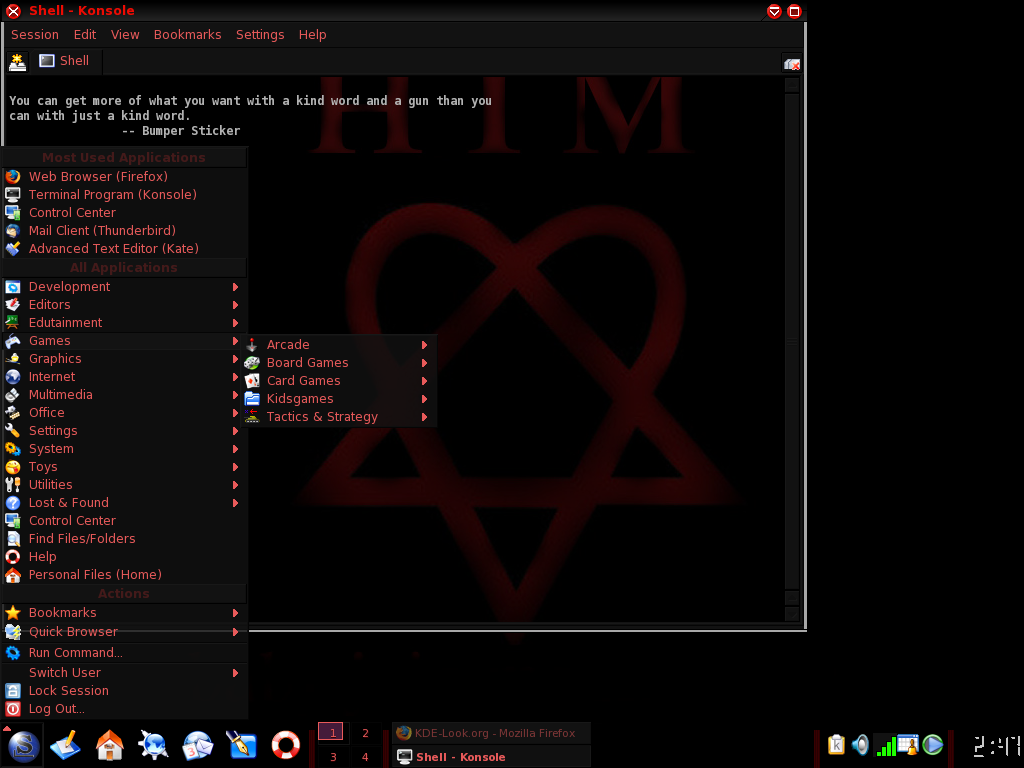1024x768 pixels.
Task: Click the Klipper clipboard tray icon
Action: tap(836, 745)
